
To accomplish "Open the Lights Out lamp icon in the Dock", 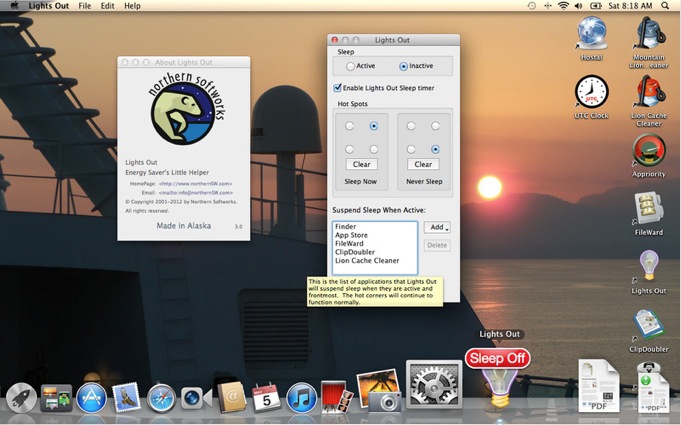I will click(x=497, y=387).
